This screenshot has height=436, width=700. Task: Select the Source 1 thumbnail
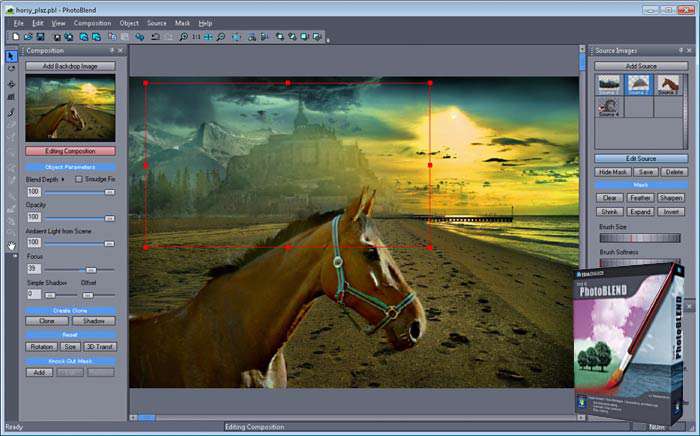click(609, 85)
